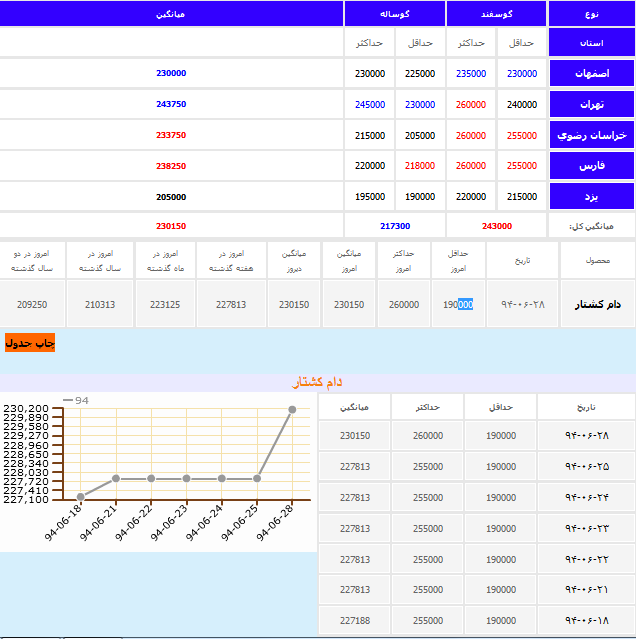Image resolution: width=636 pixels, height=639 pixels.
Task: Click the ۹۴-۰۶-۲۲ date row
Action: pyautogui.click(x=587, y=559)
